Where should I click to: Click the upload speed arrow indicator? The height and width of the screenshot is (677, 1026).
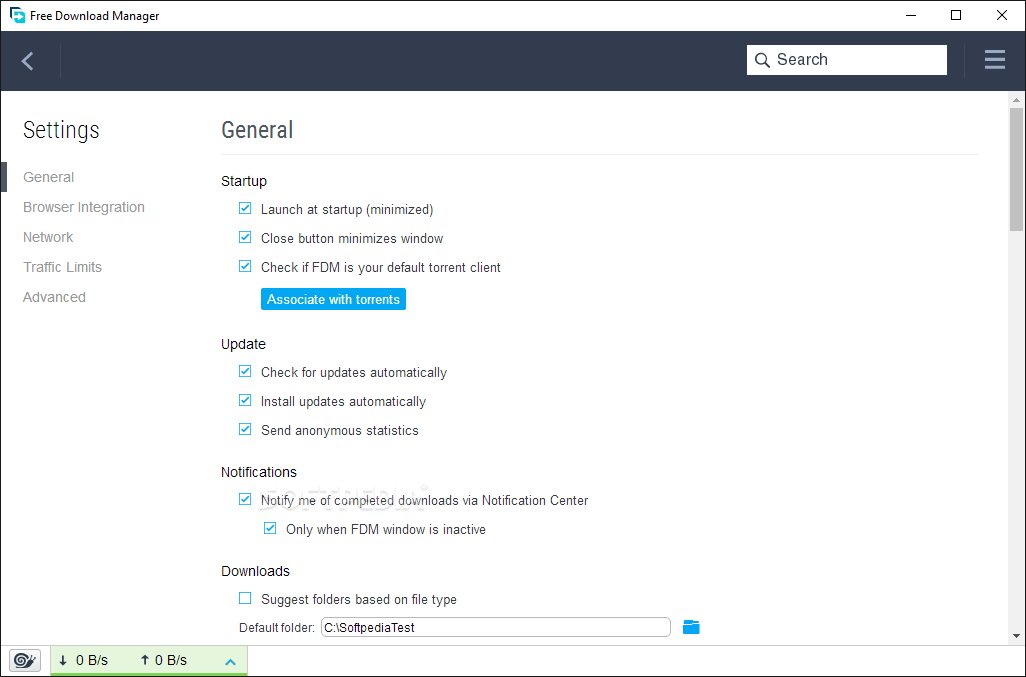click(x=145, y=660)
